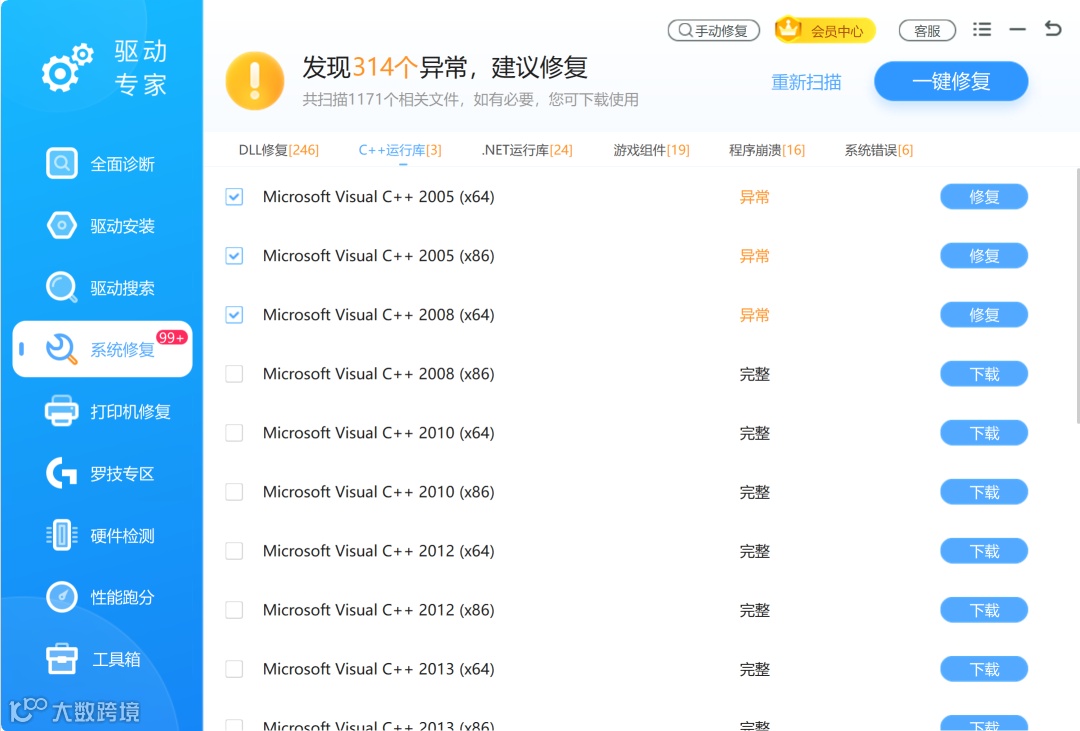Download Visual C++ 2010 (x64) with 下载

coord(984,433)
